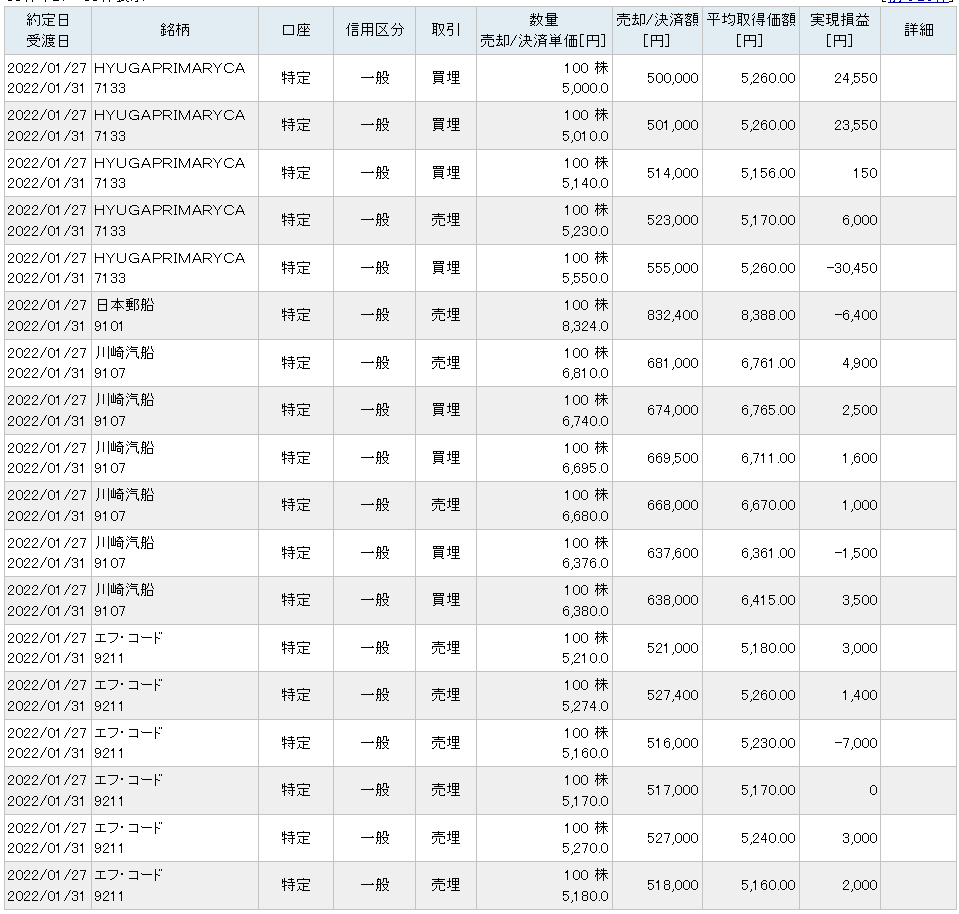Click the settlement amount 674,000
959x914 pixels.
click(672, 410)
